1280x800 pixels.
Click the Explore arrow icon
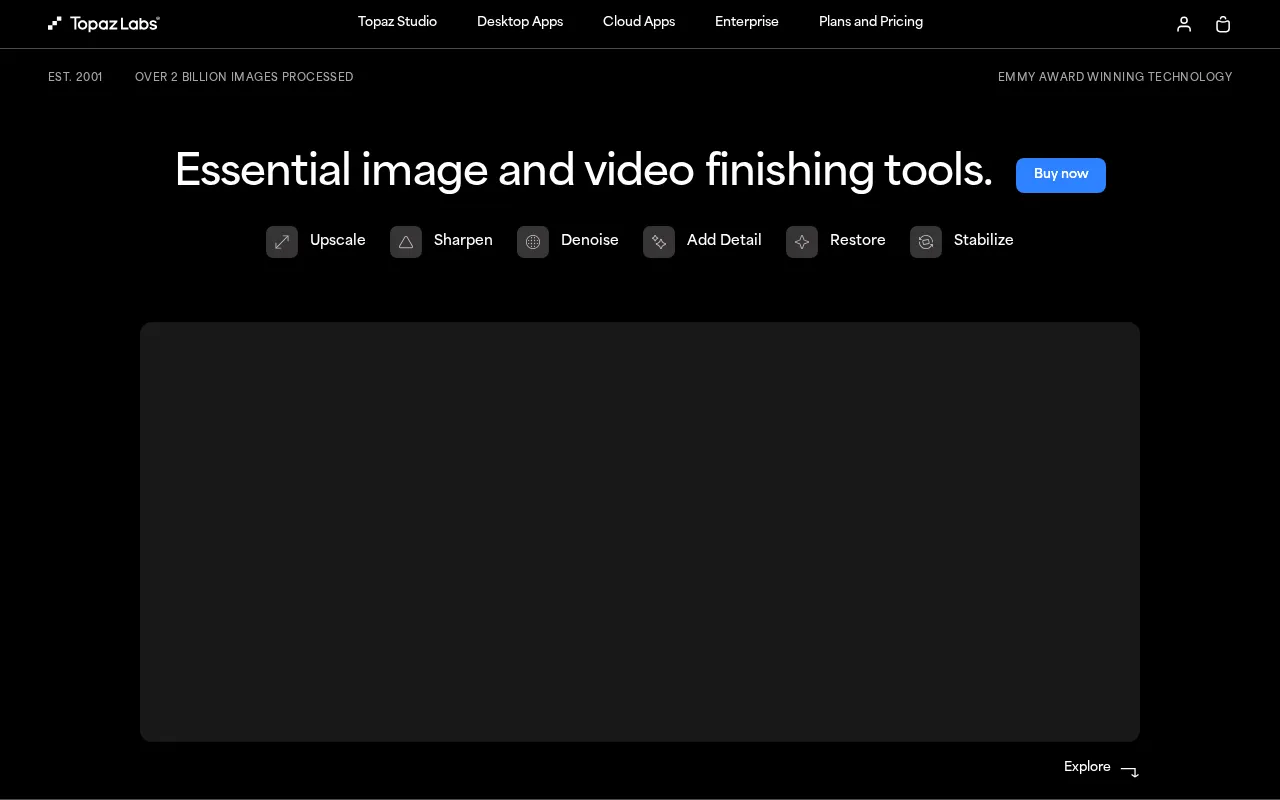tap(1130, 771)
